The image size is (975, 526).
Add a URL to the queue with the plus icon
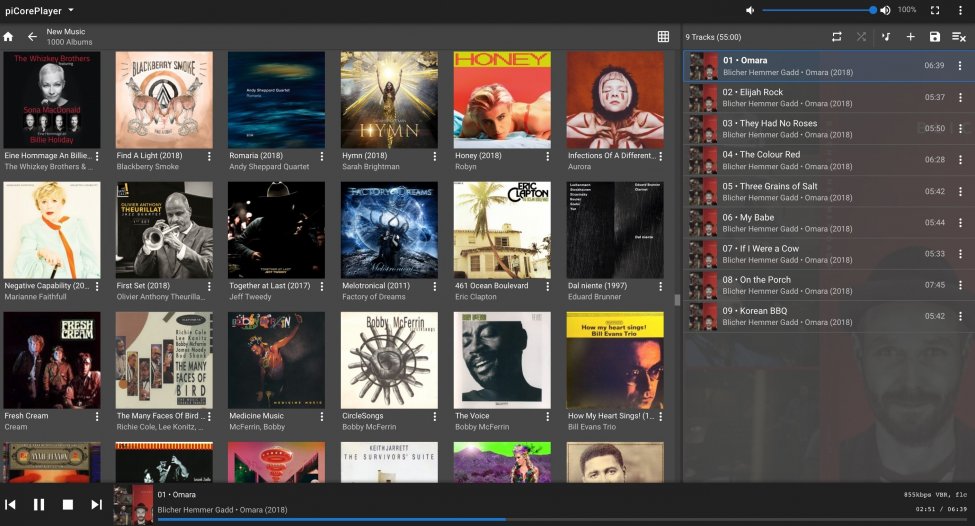point(910,37)
